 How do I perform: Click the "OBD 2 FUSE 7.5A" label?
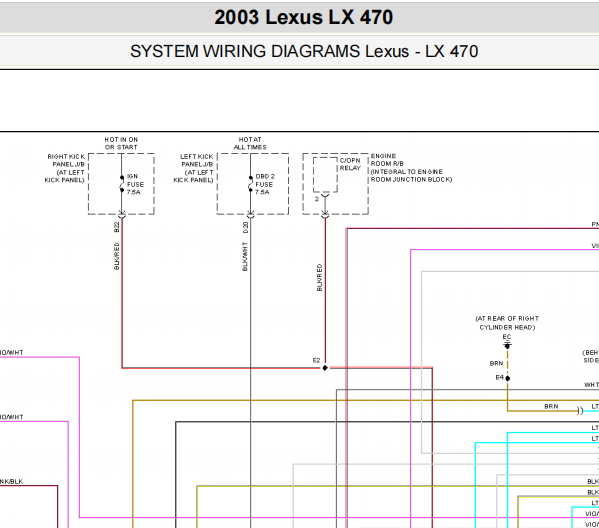point(264,184)
